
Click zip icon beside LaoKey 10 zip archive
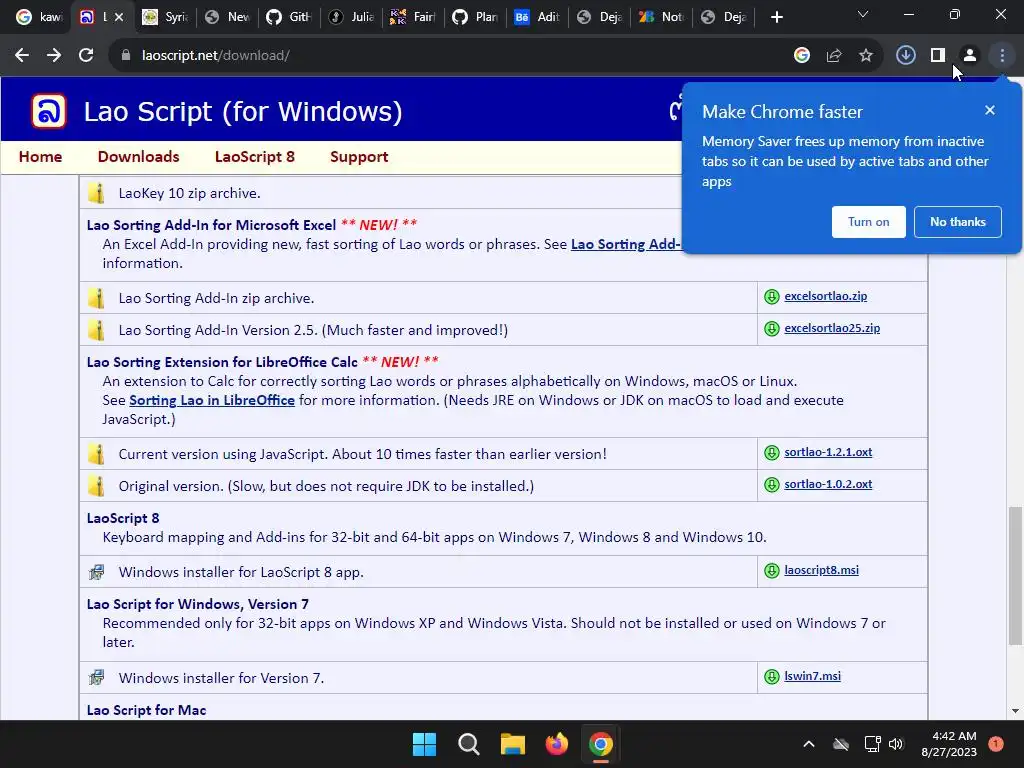click(97, 193)
